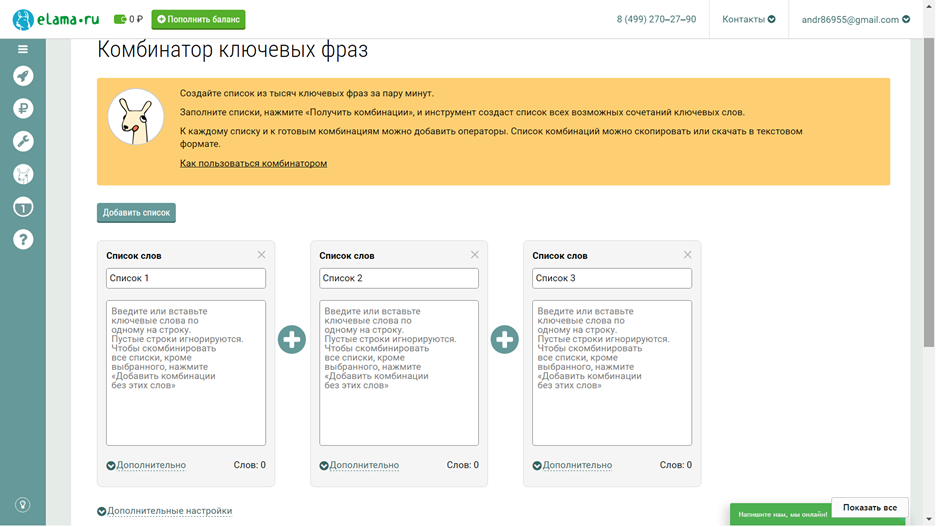937x527 pixels.
Task: Open the wrench tools sidebar icon
Action: point(23,142)
